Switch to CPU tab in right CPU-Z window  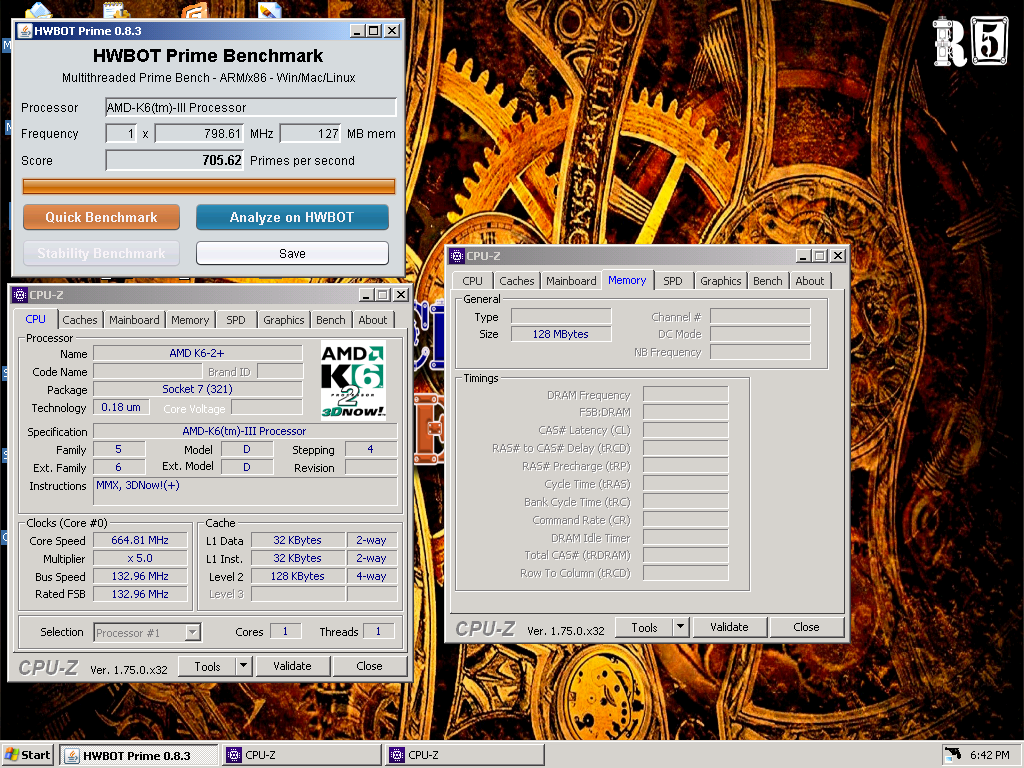pyautogui.click(x=472, y=281)
